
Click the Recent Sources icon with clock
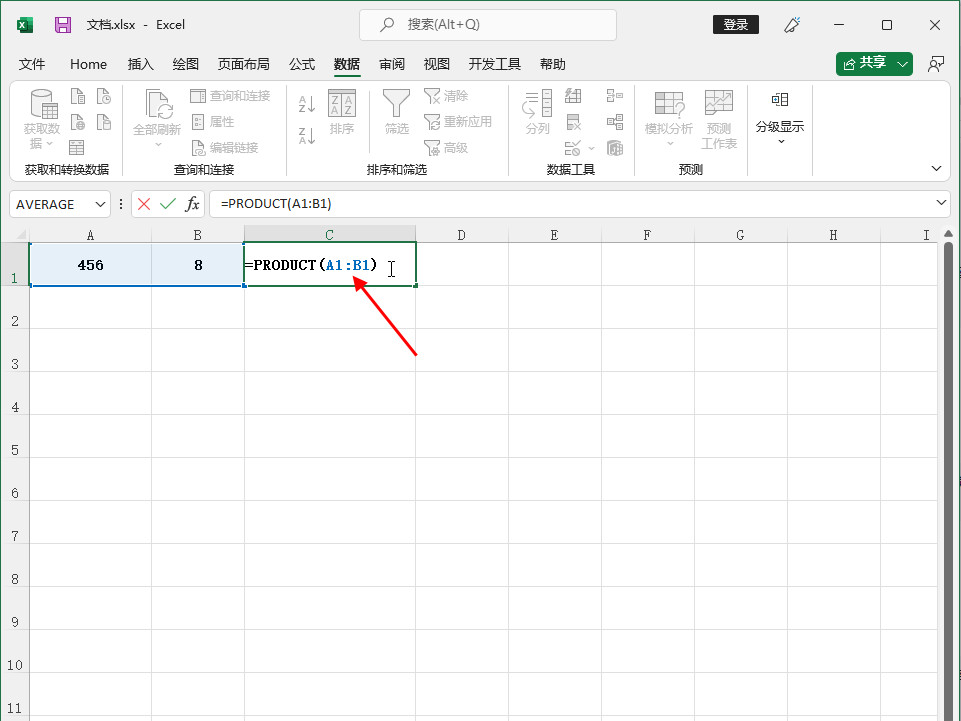pyautogui.click(x=104, y=96)
